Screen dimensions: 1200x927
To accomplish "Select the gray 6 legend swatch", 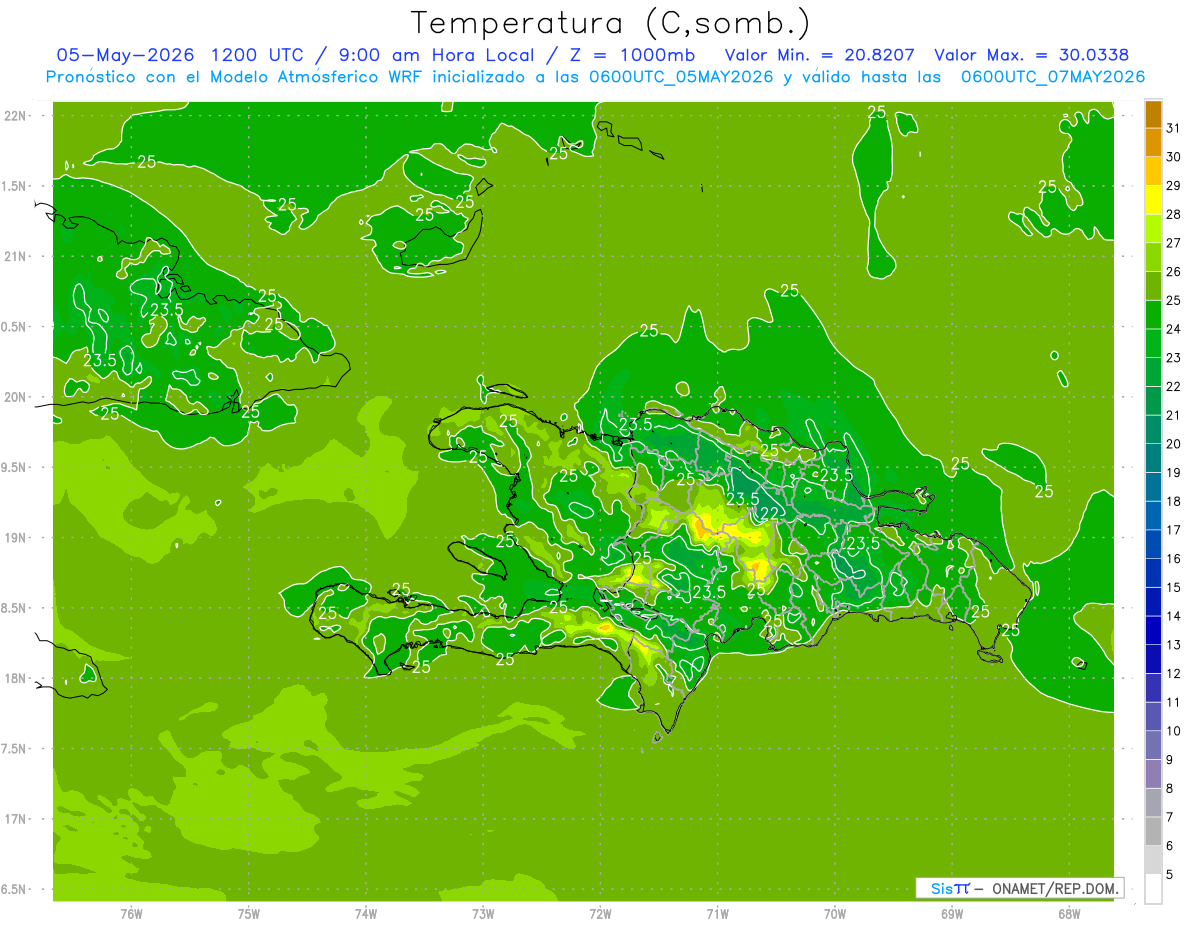I will coord(1153,832).
